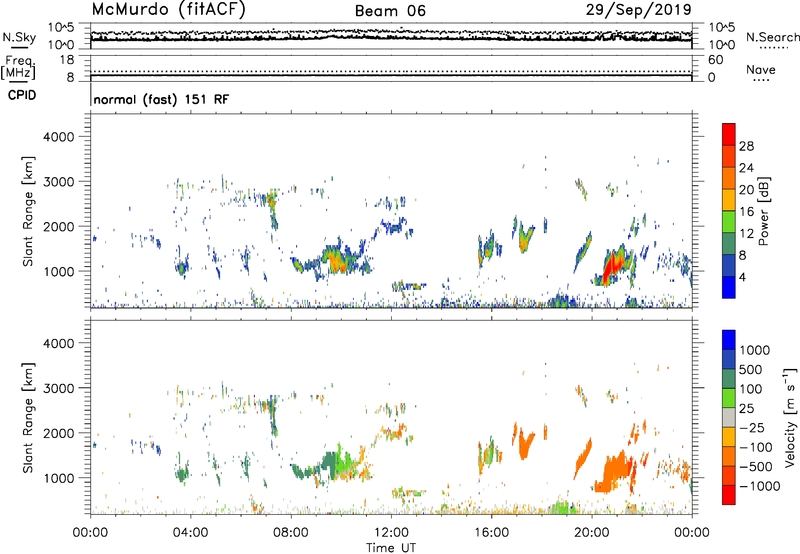Click velocity panel 'Slant Range [km]' label
Screen dimensions: 800x554
[28, 417]
